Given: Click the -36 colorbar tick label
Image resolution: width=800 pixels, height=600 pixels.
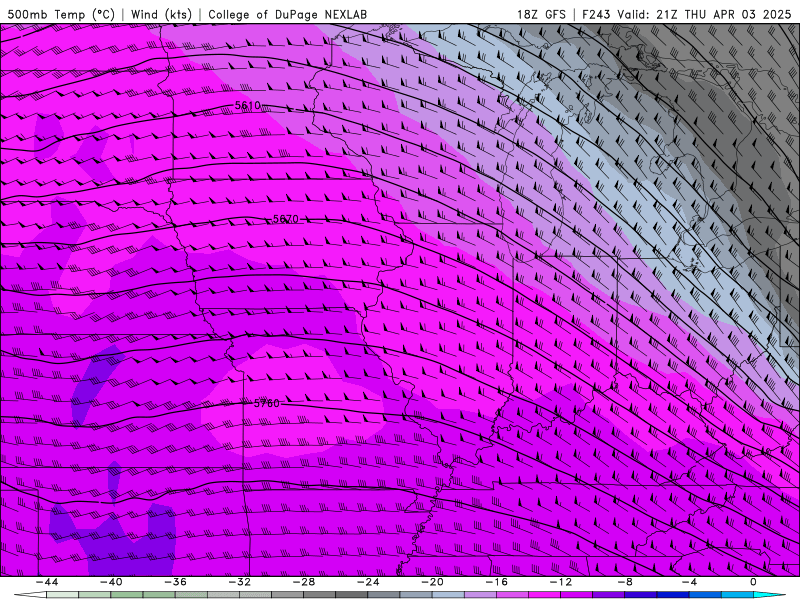Looking at the screenshot, I should 176,582.
